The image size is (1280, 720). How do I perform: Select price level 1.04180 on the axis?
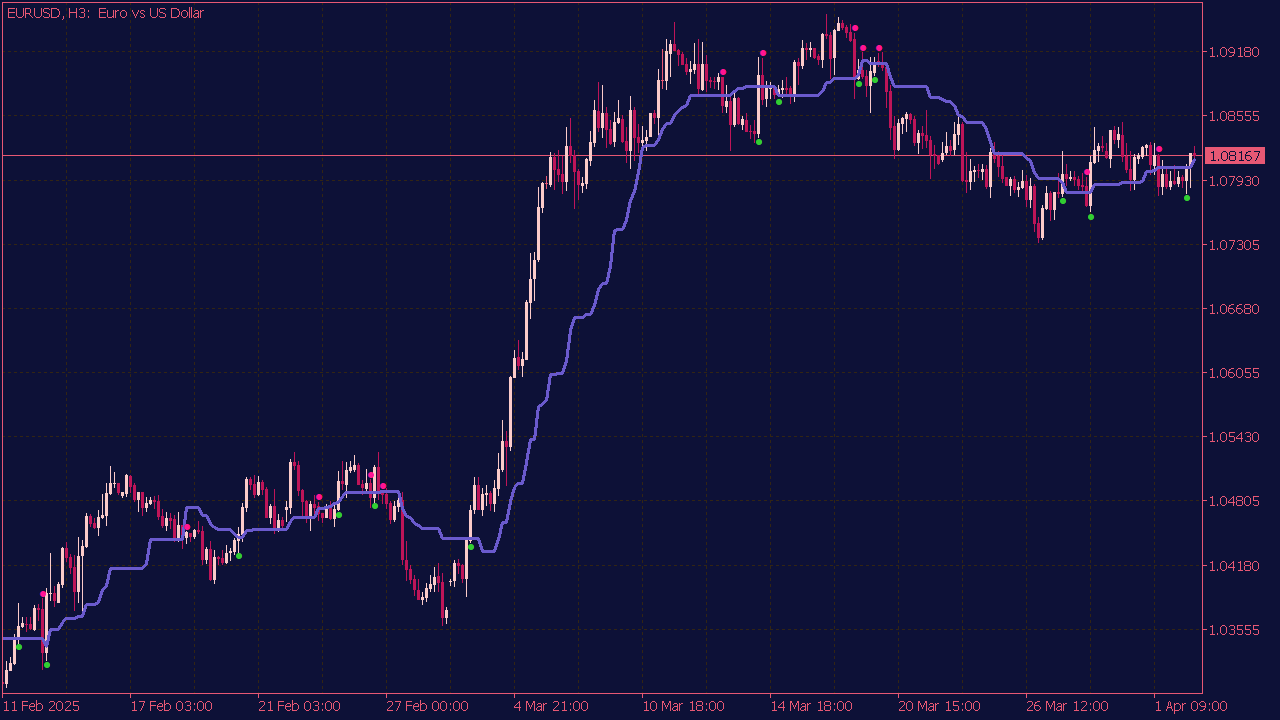[x=1234, y=566]
